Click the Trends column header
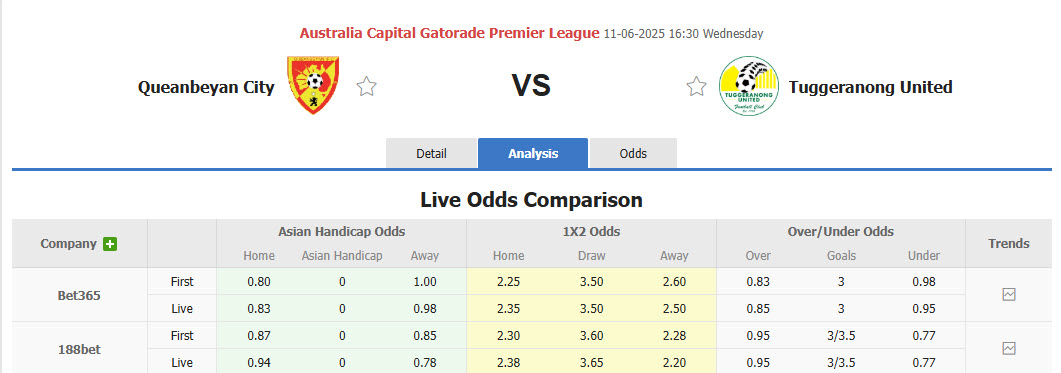 pyautogui.click(x=1009, y=244)
